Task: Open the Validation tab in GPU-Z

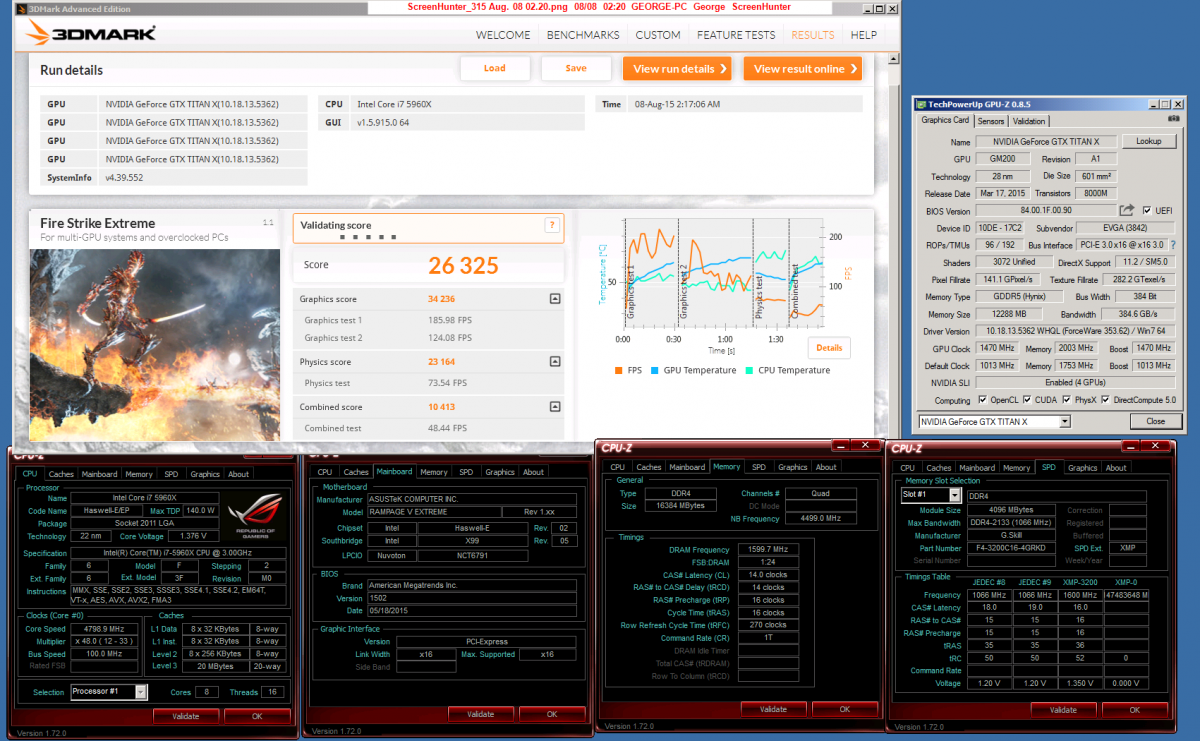Action: point(1029,121)
